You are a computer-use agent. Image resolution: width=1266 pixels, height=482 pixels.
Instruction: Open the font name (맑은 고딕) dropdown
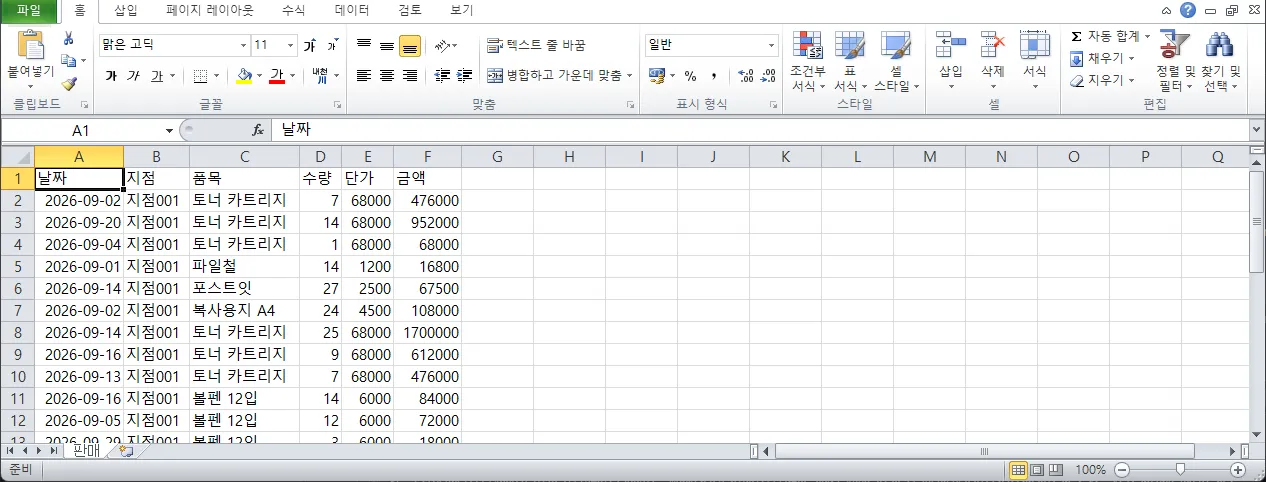pos(243,45)
